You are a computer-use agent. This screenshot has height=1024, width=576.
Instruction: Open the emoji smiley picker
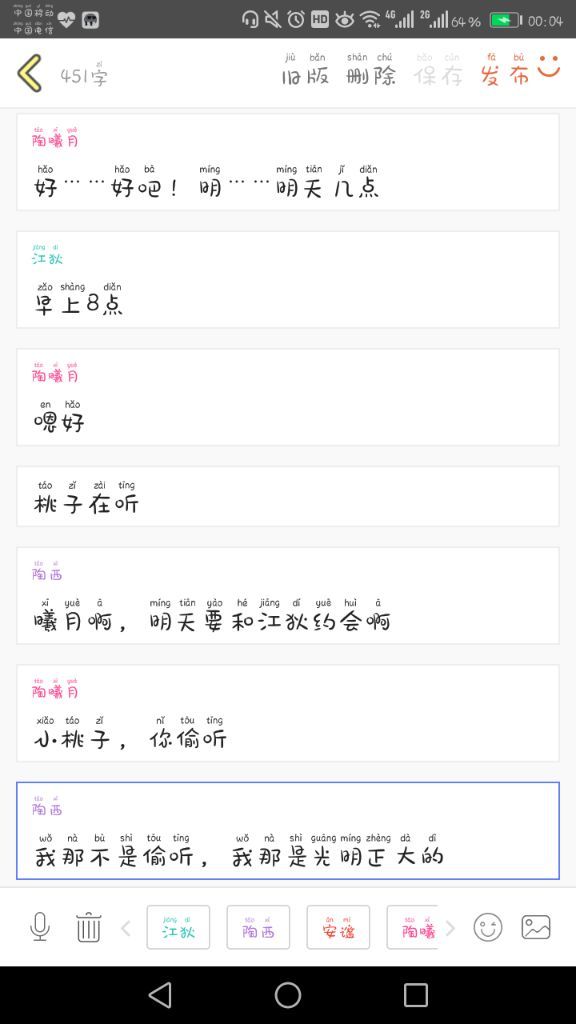click(488, 927)
